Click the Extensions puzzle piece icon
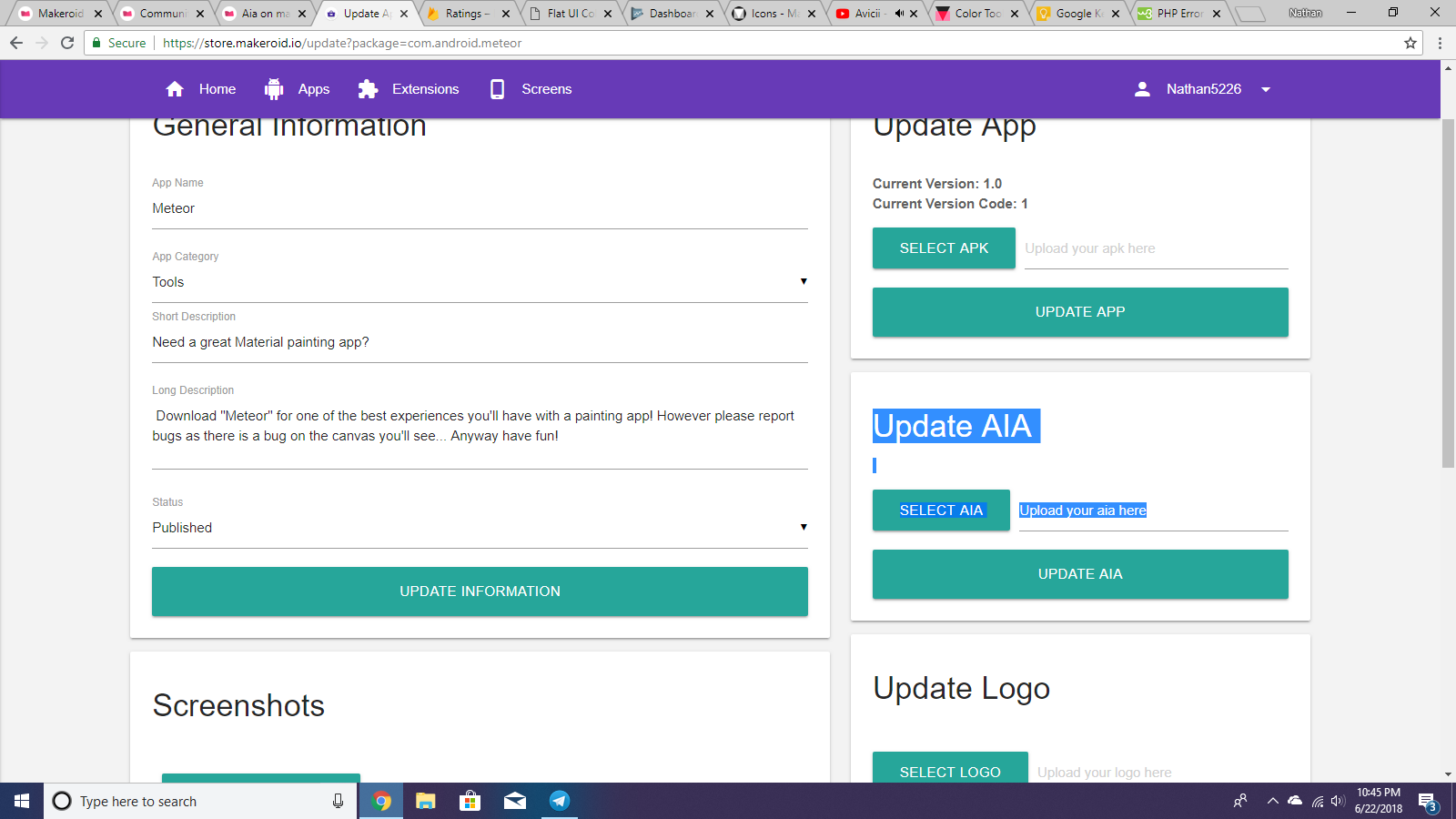This screenshot has height=819, width=1456. click(x=368, y=89)
